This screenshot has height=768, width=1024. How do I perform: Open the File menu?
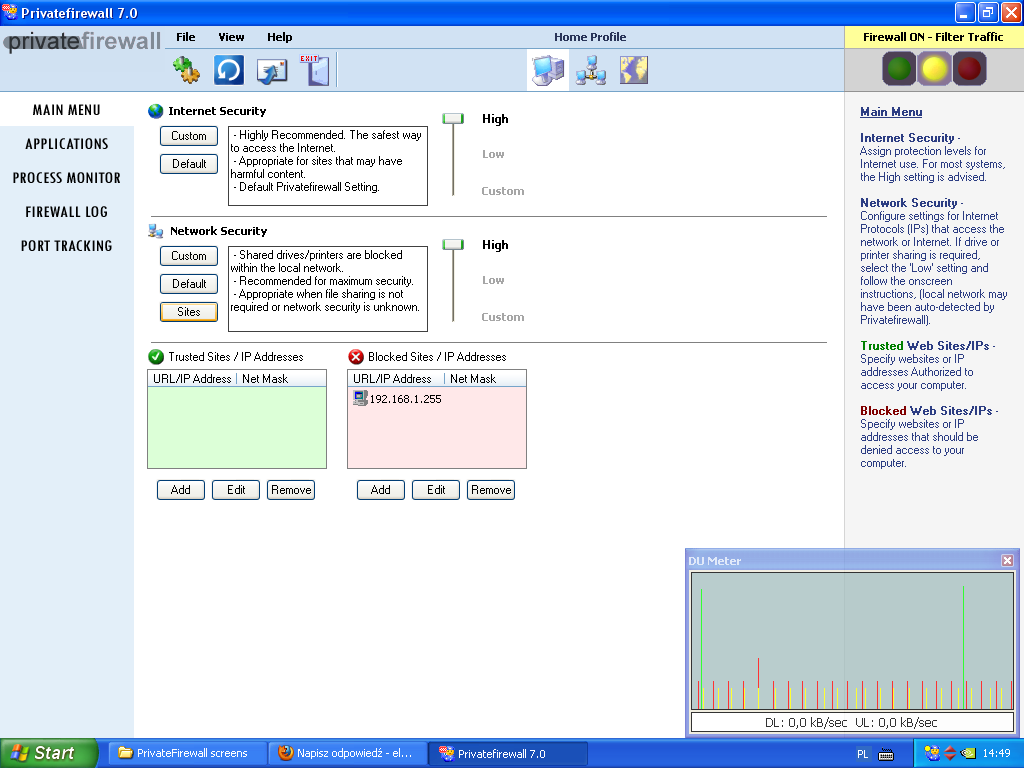click(185, 37)
